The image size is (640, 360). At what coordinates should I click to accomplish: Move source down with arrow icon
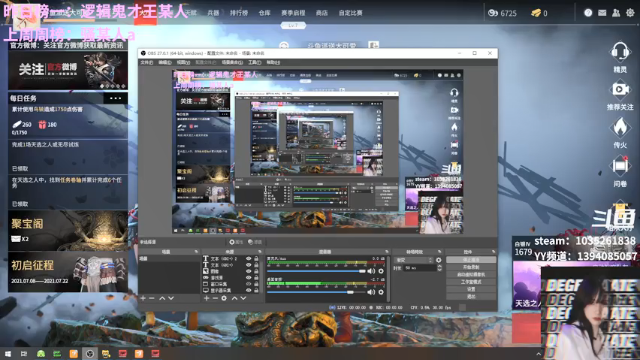point(243,298)
